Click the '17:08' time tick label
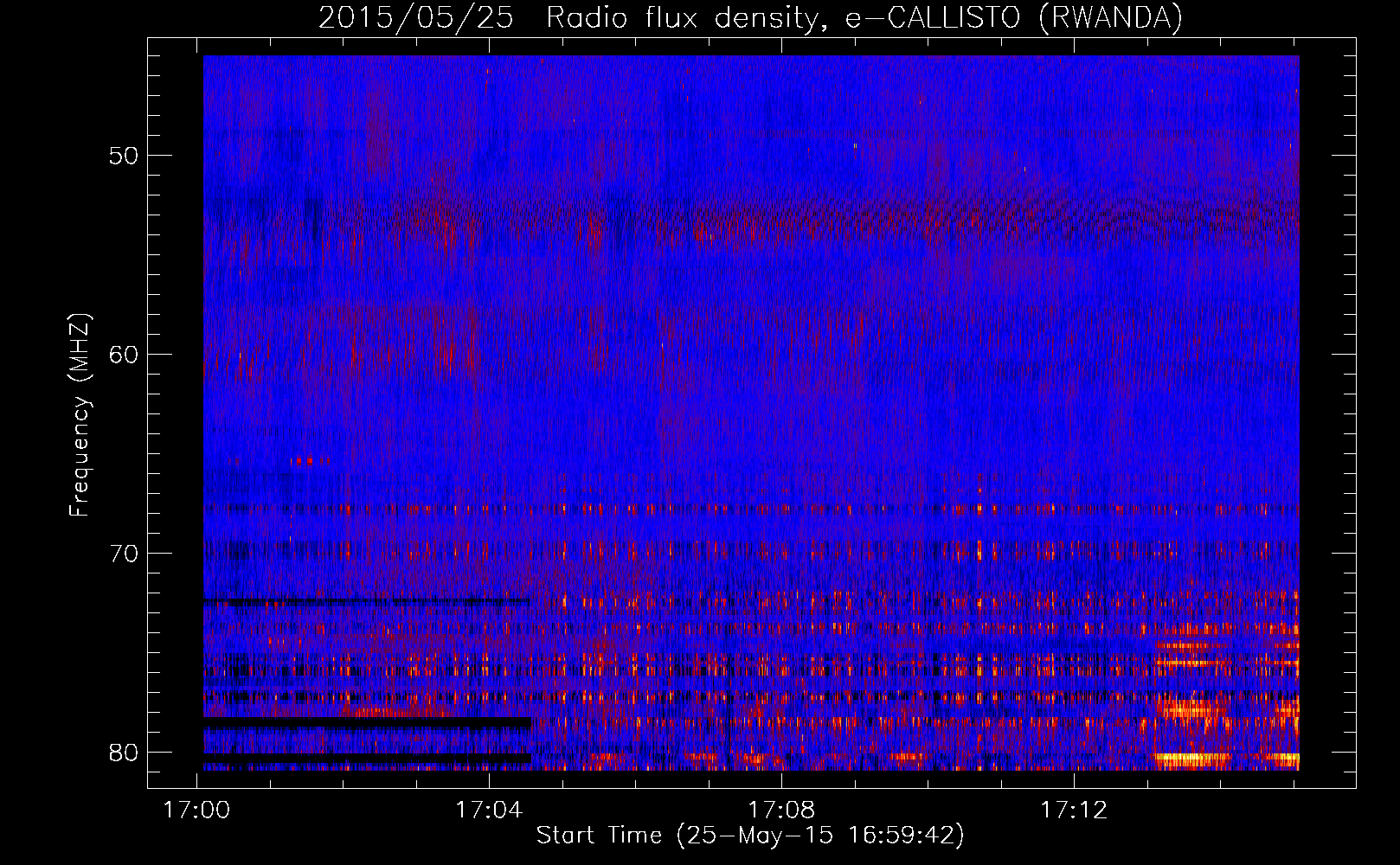The width and height of the screenshot is (1400, 865). click(781, 810)
